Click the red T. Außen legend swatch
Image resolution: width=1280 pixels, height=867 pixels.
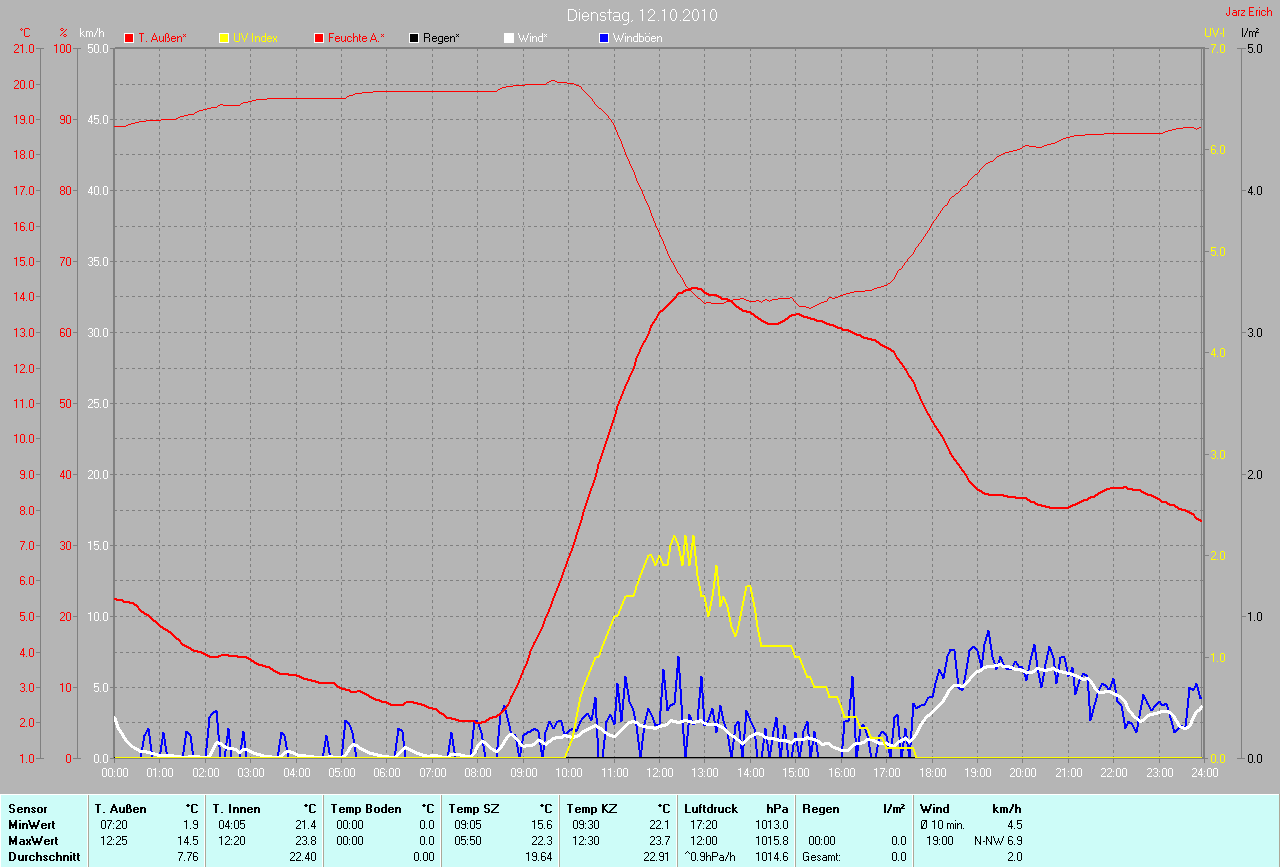[x=129, y=38]
